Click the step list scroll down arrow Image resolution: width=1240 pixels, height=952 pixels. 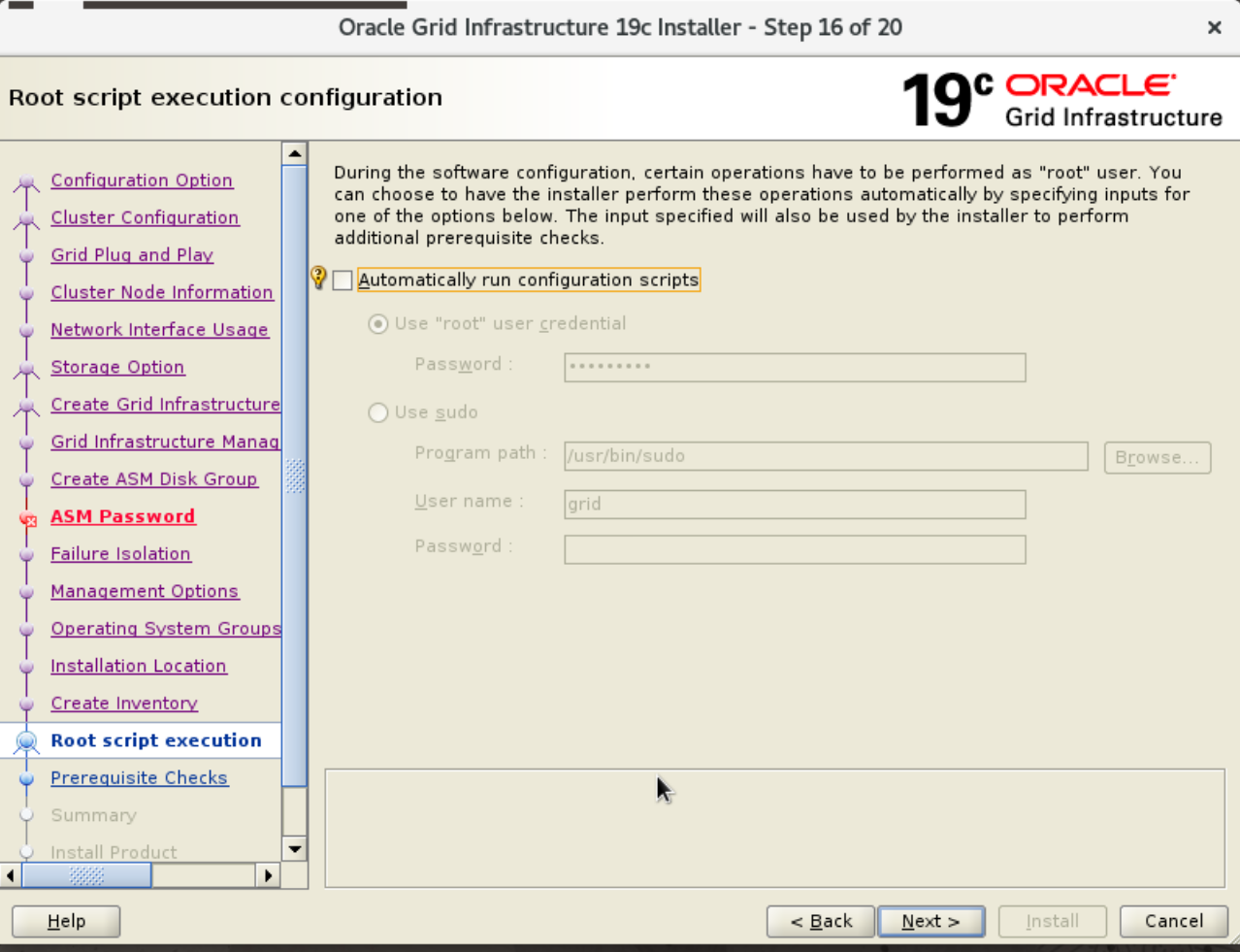[x=295, y=849]
